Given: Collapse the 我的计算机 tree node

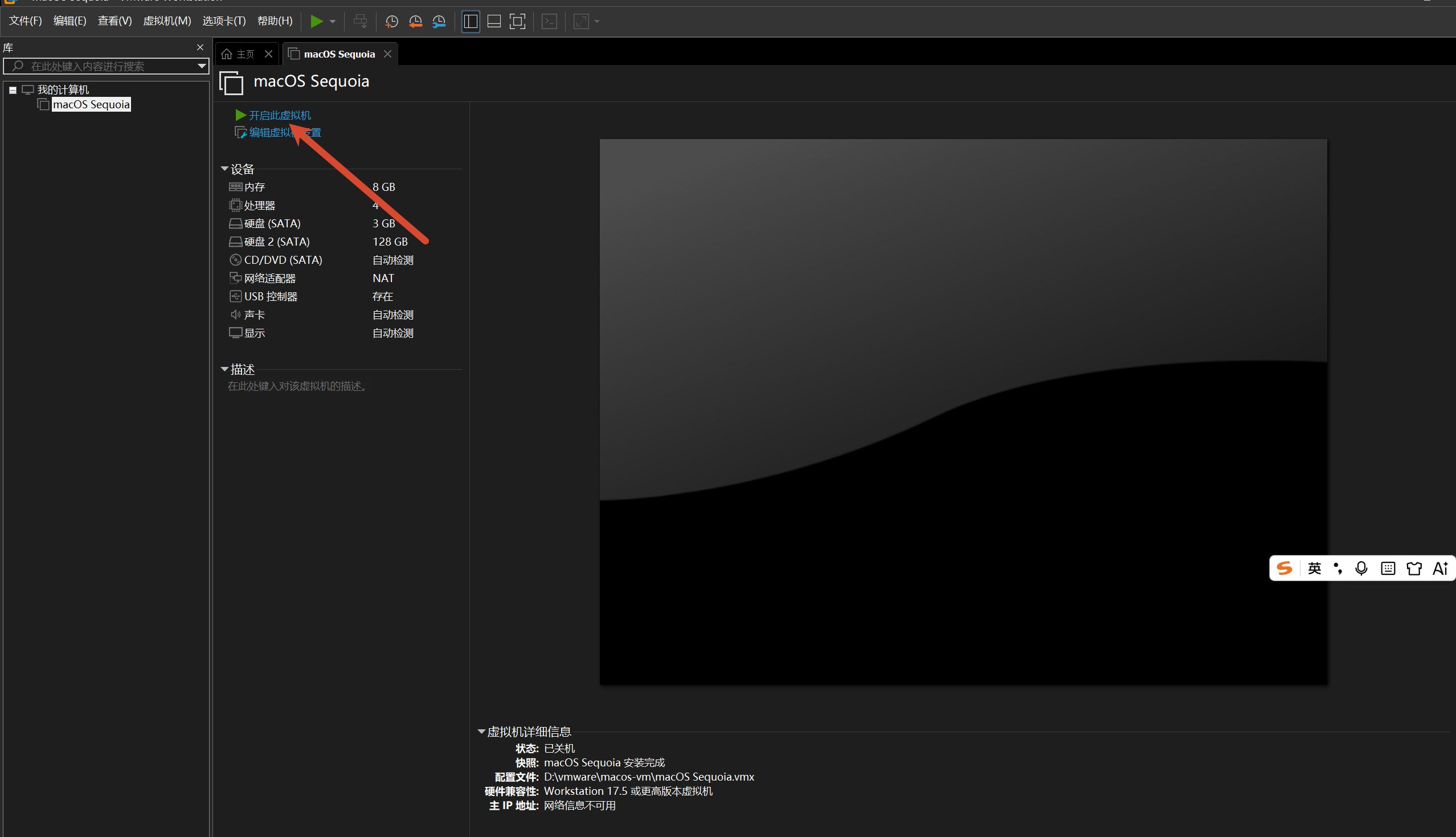Looking at the screenshot, I should tap(13, 90).
